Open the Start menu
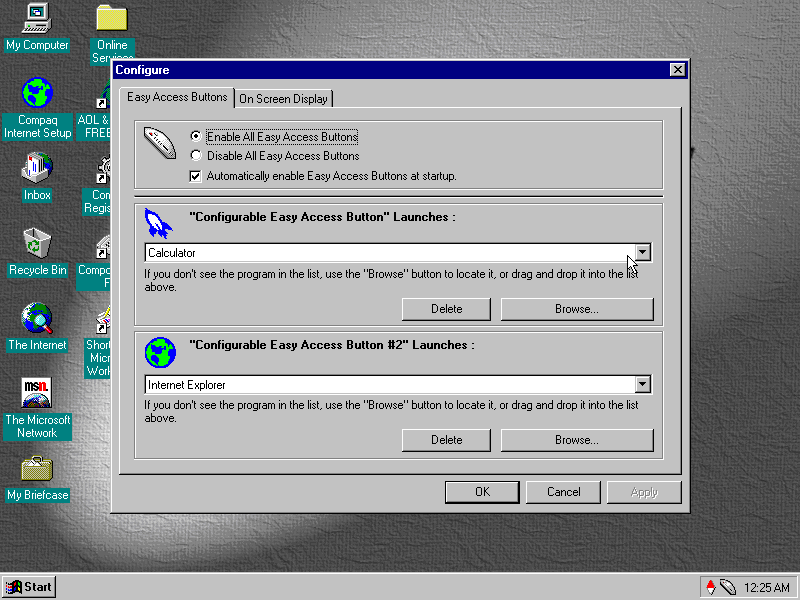The width and height of the screenshot is (800, 600). [29, 587]
